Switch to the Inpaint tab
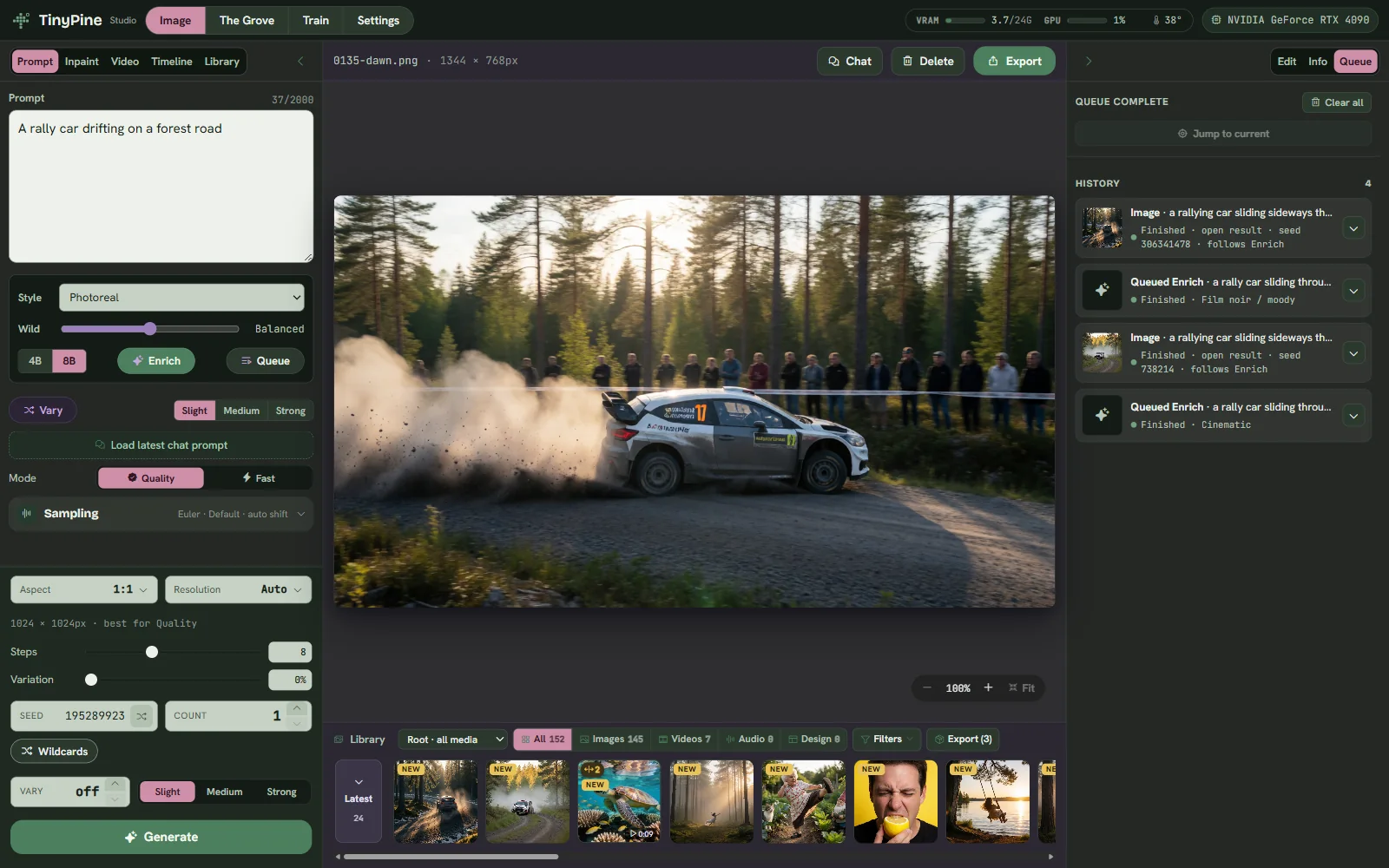1389x868 pixels. pos(82,62)
